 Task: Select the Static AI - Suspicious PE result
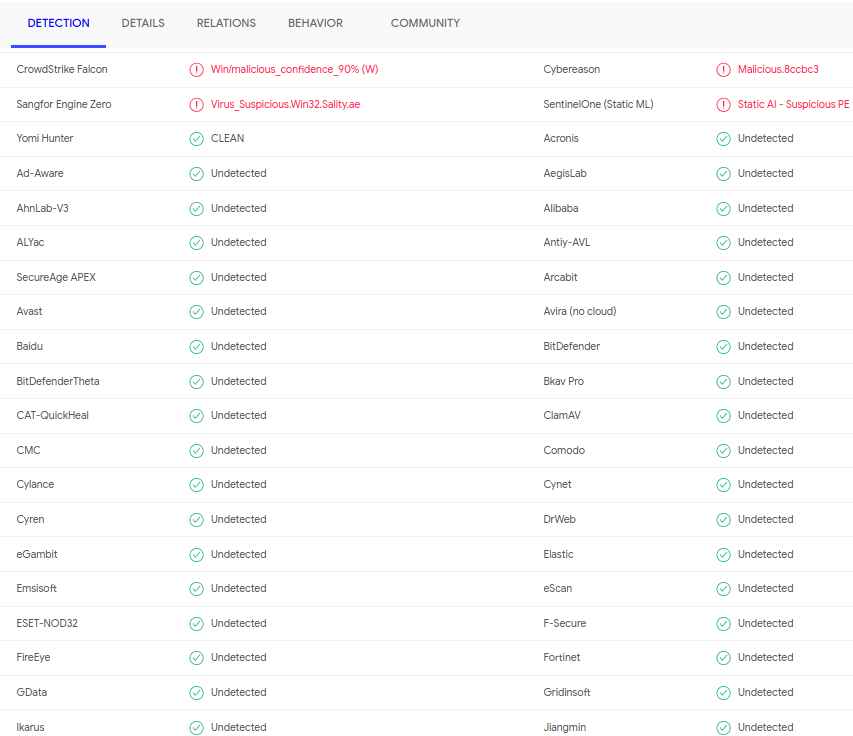[793, 104]
